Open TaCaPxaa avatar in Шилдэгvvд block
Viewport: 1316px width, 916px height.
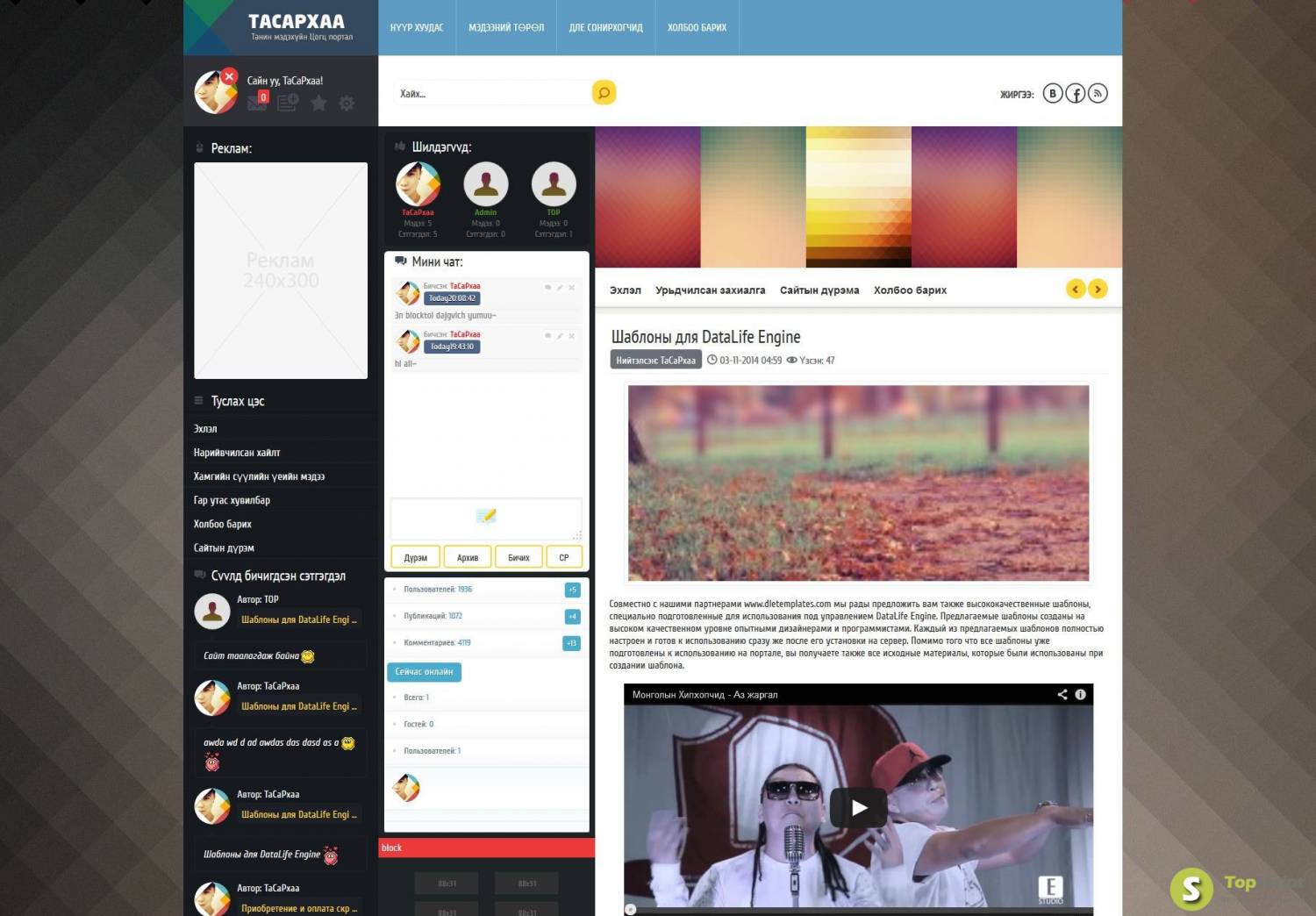418,183
